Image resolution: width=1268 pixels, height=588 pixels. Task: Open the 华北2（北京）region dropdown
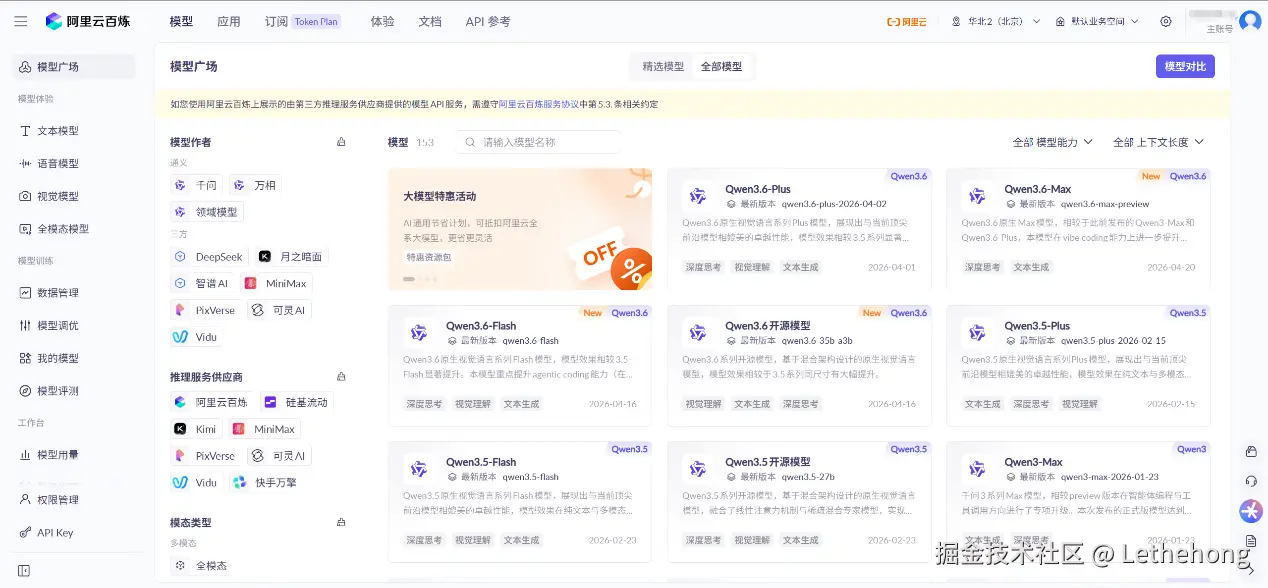click(x=996, y=21)
